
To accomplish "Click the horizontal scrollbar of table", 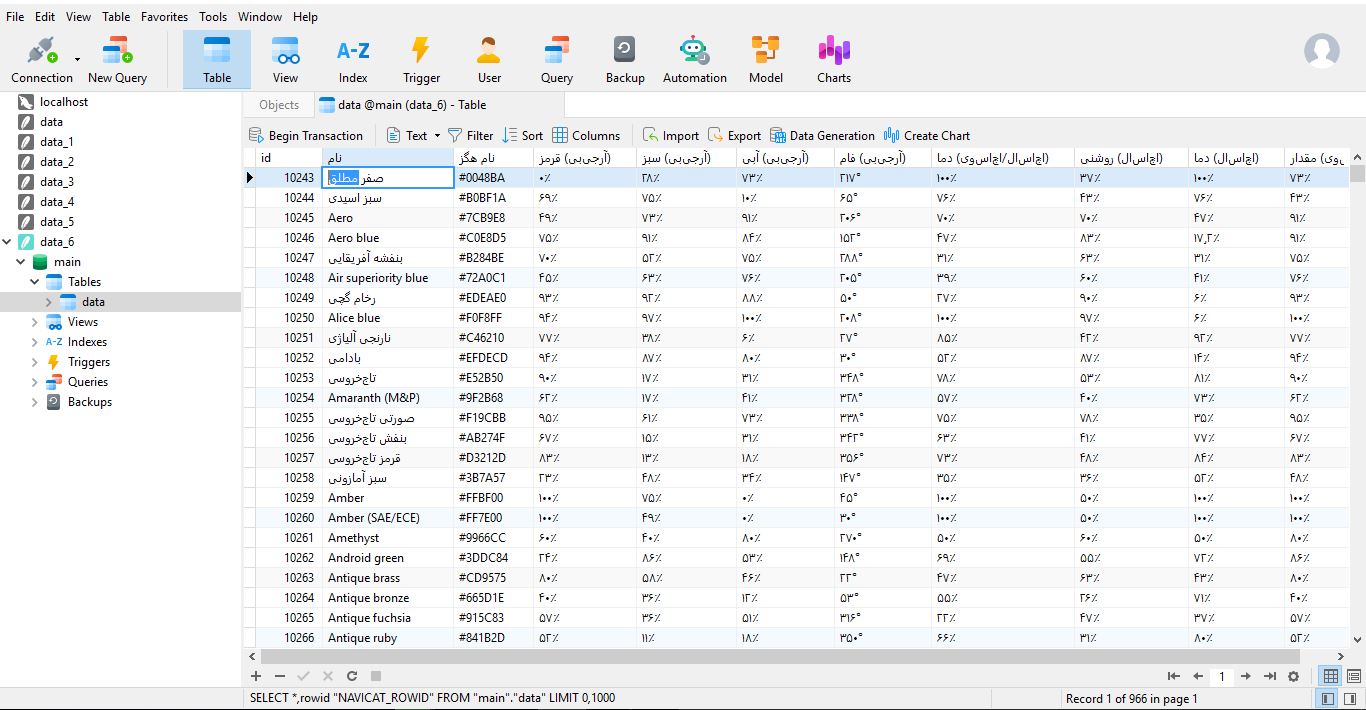I will [x=780, y=656].
